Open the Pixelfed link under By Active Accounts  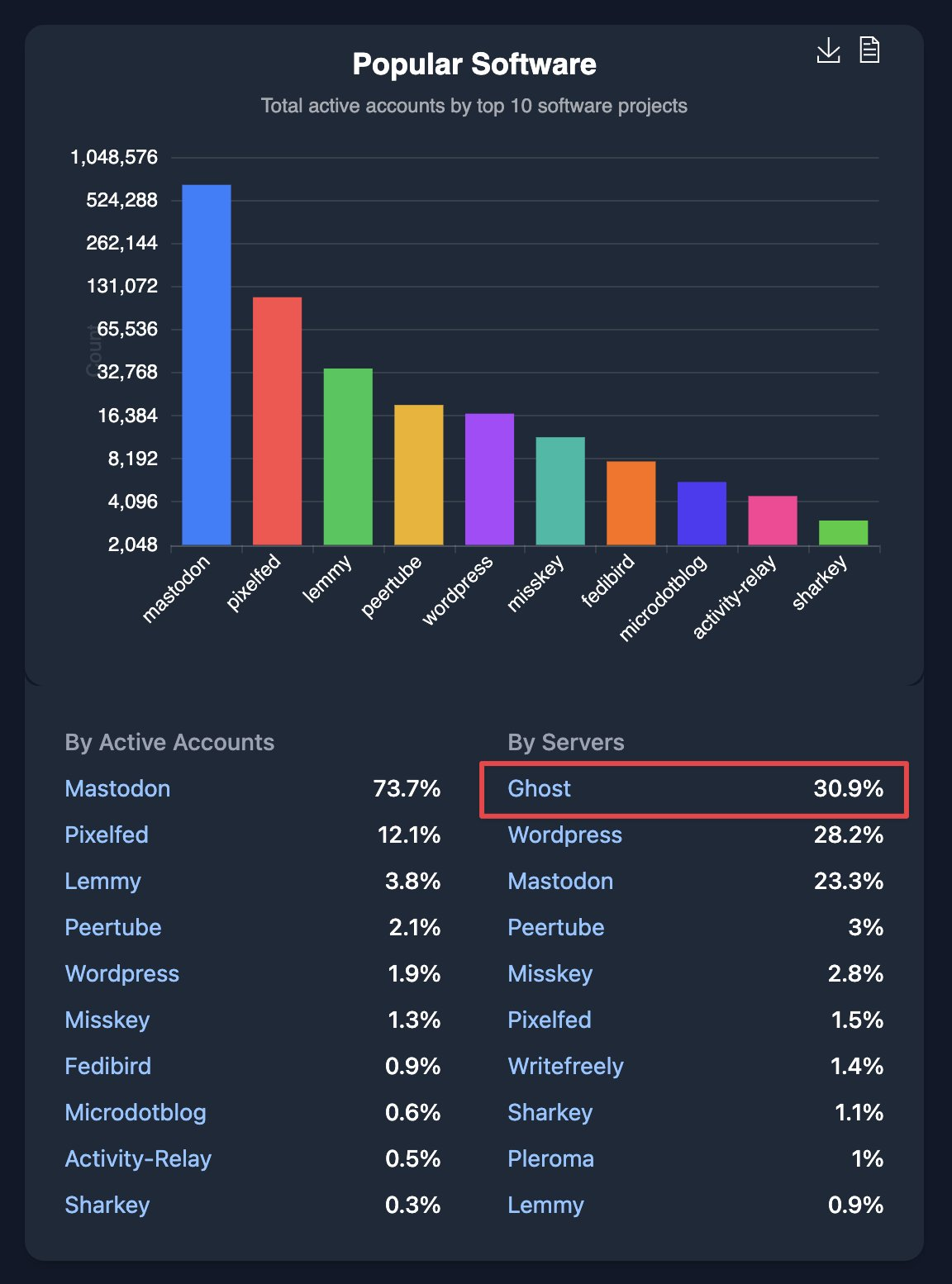coord(107,835)
